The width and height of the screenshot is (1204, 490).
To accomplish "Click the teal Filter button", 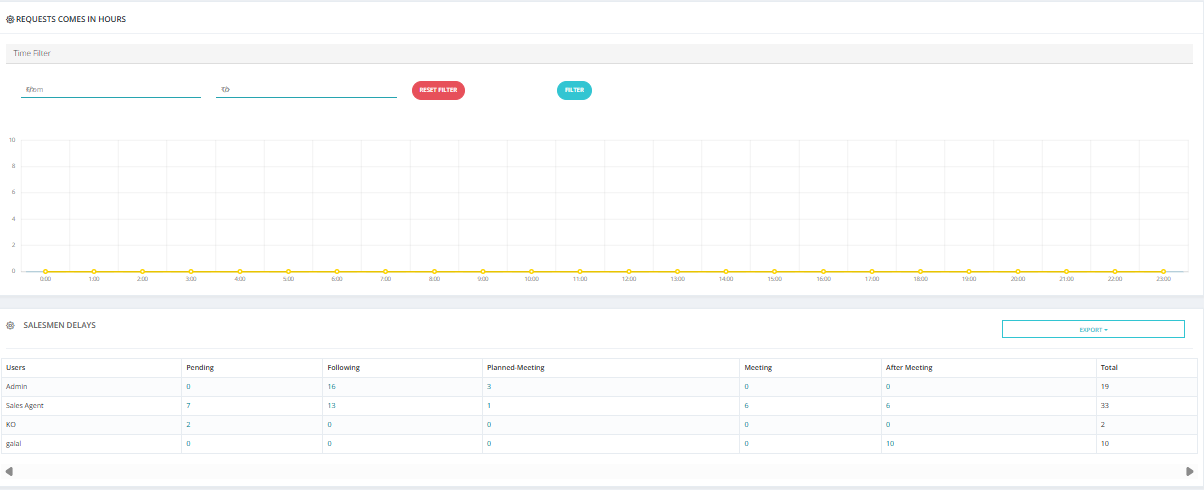I will [x=574, y=90].
